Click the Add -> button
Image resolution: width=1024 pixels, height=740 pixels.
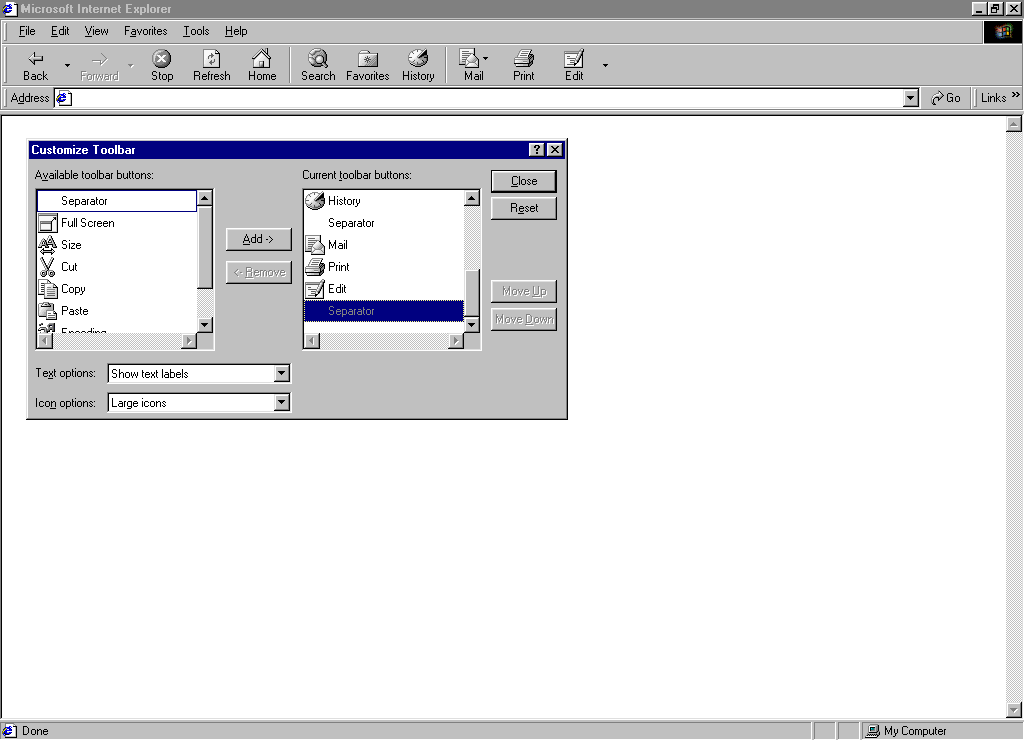pyautogui.click(x=259, y=239)
